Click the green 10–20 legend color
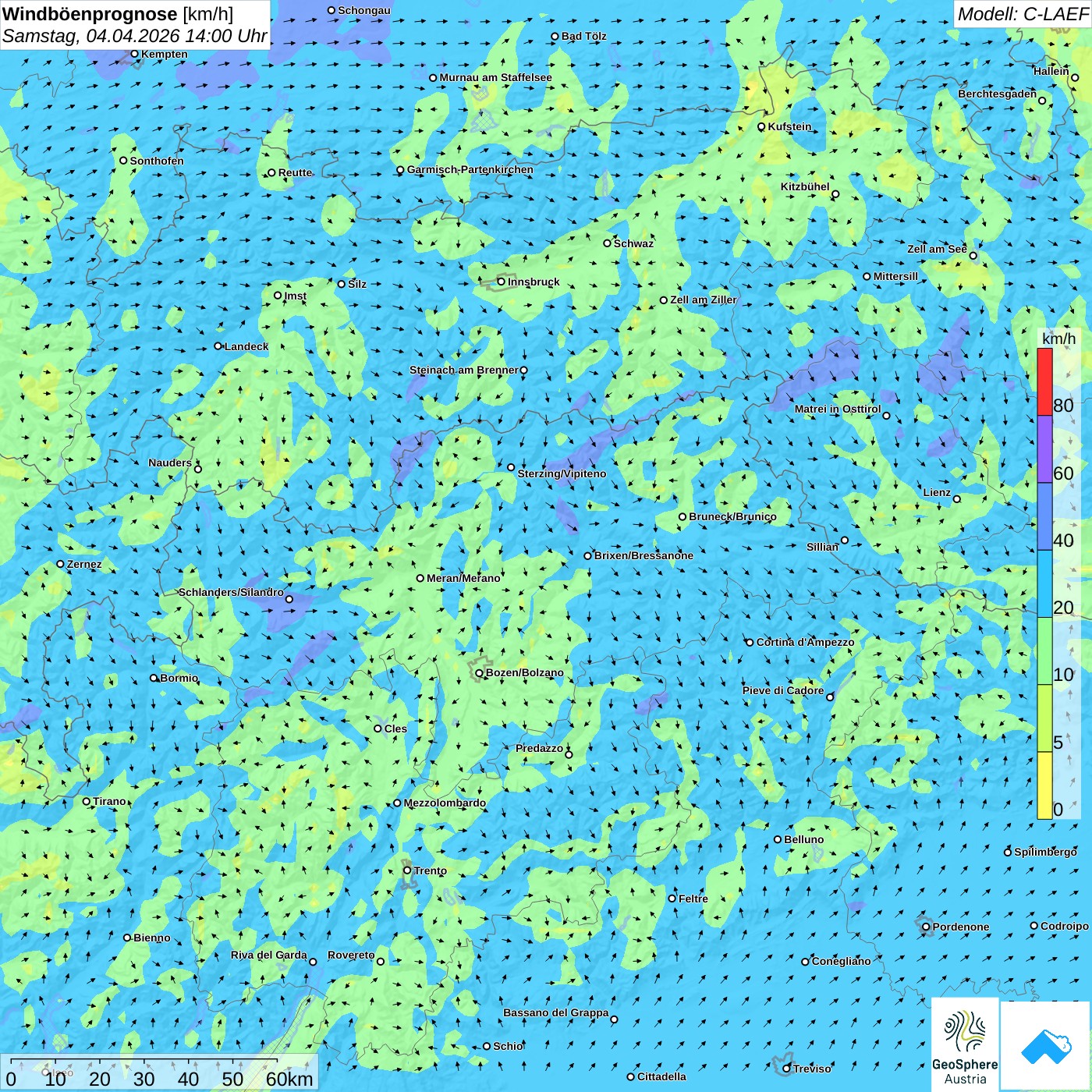This screenshot has height=1092, width=1092. 1044,651
